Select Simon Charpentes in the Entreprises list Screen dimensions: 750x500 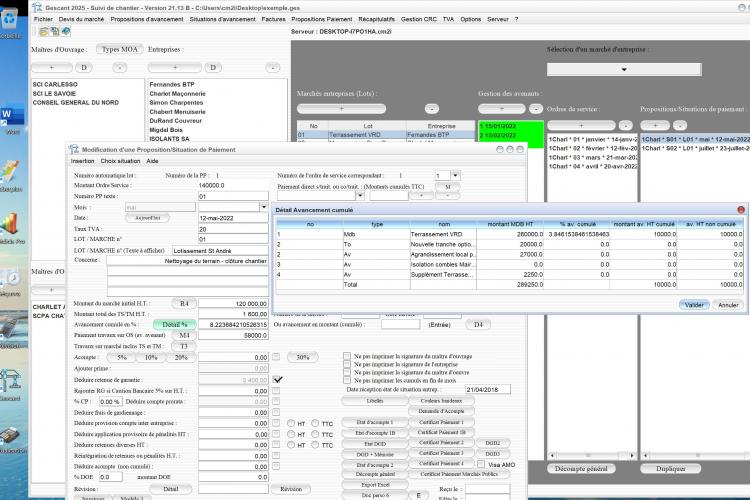coord(176,102)
